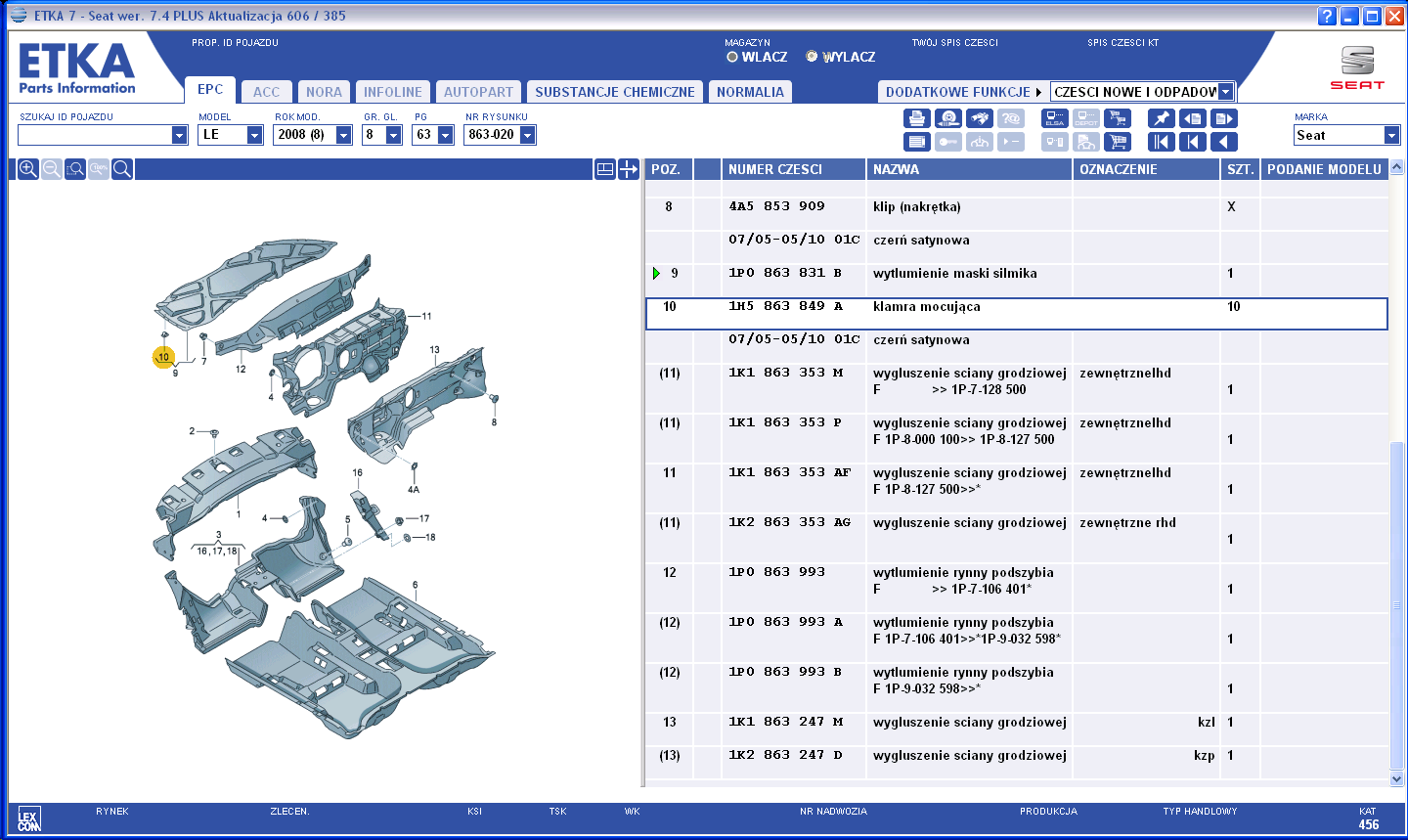Click part number 1P0 863 993 B
The height and width of the screenshot is (840, 1408).
[785, 672]
